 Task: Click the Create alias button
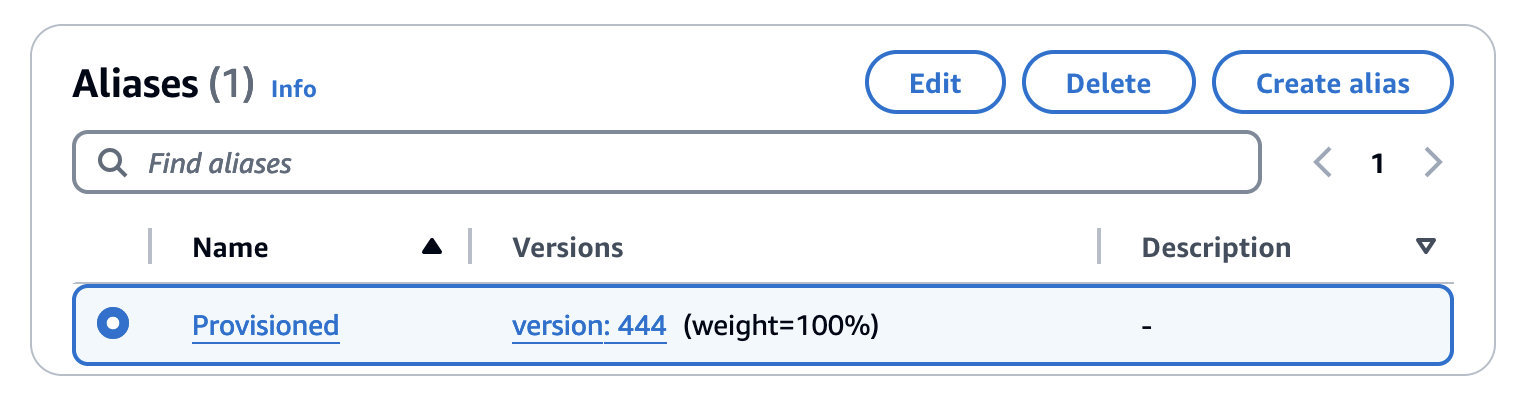pyautogui.click(x=1332, y=84)
